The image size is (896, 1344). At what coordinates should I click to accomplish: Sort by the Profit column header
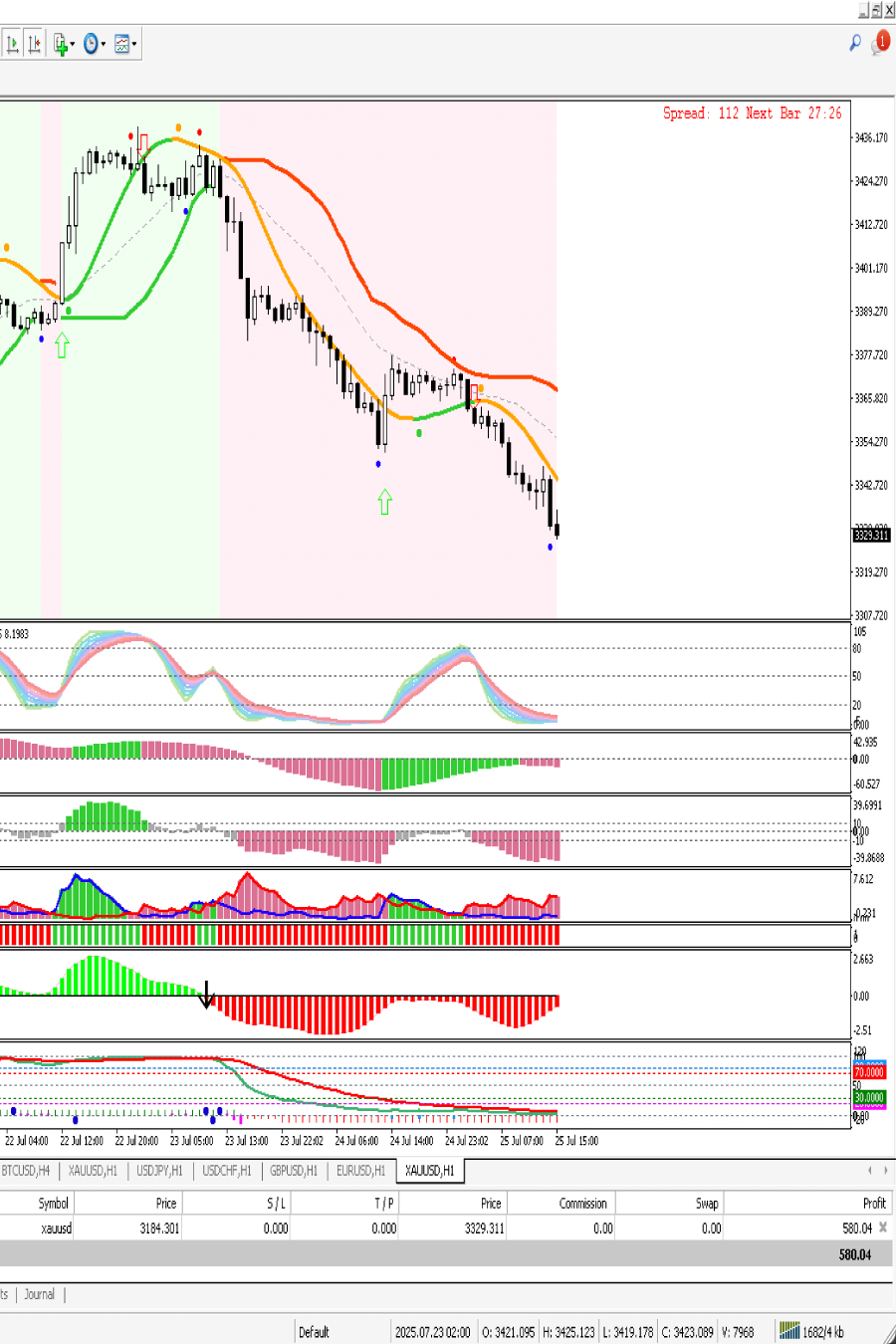[873, 1204]
